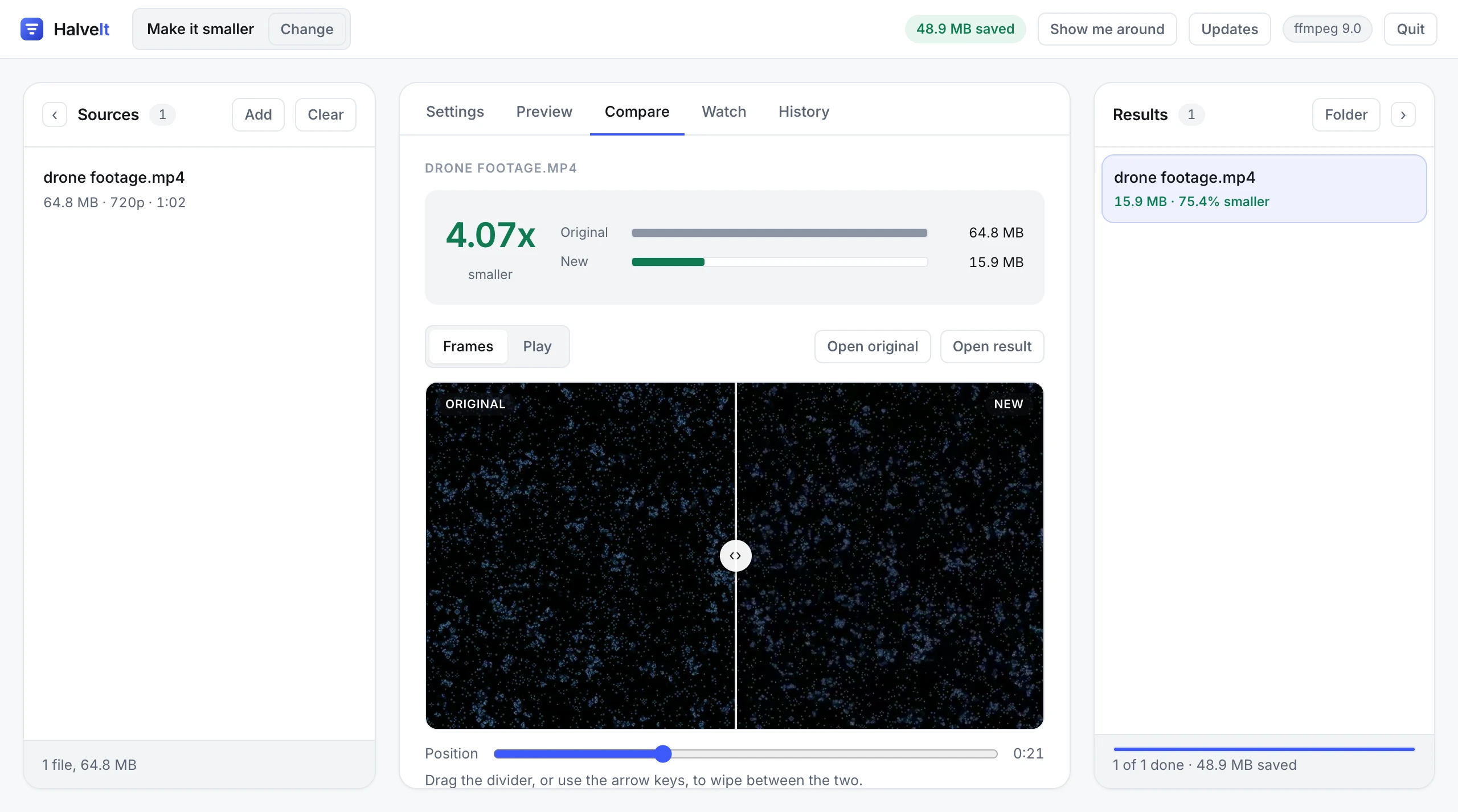Click the Original size bar
Screen dimensions: 1458x812
point(780,232)
